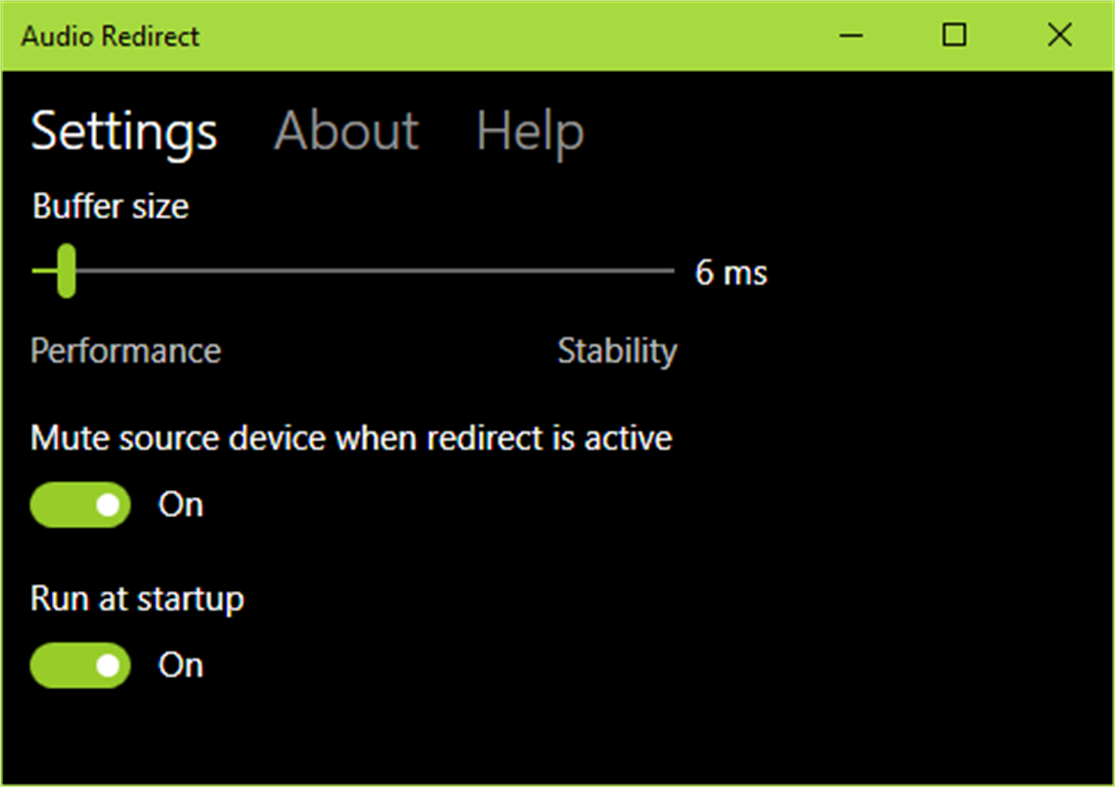Viewport: 1115px width, 787px height.
Task: Switch to the About tab
Action: coord(346,131)
